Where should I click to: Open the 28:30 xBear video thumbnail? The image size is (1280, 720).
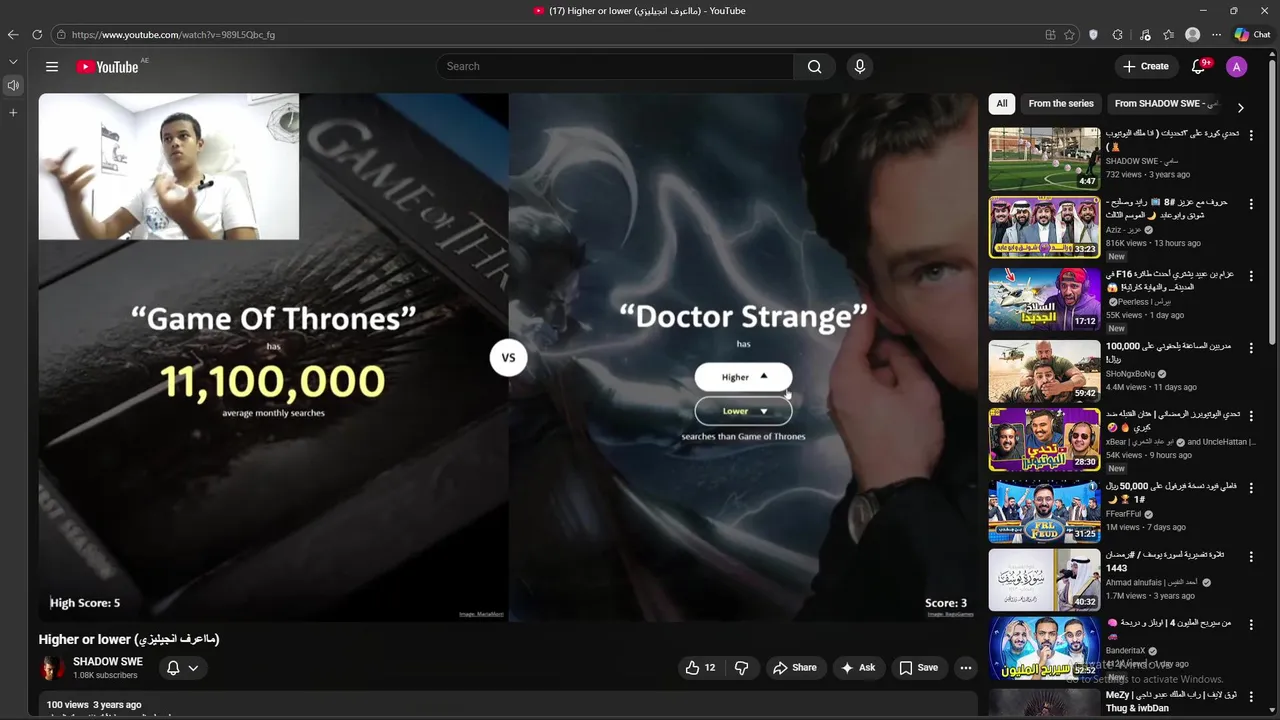pyautogui.click(x=1044, y=440)
